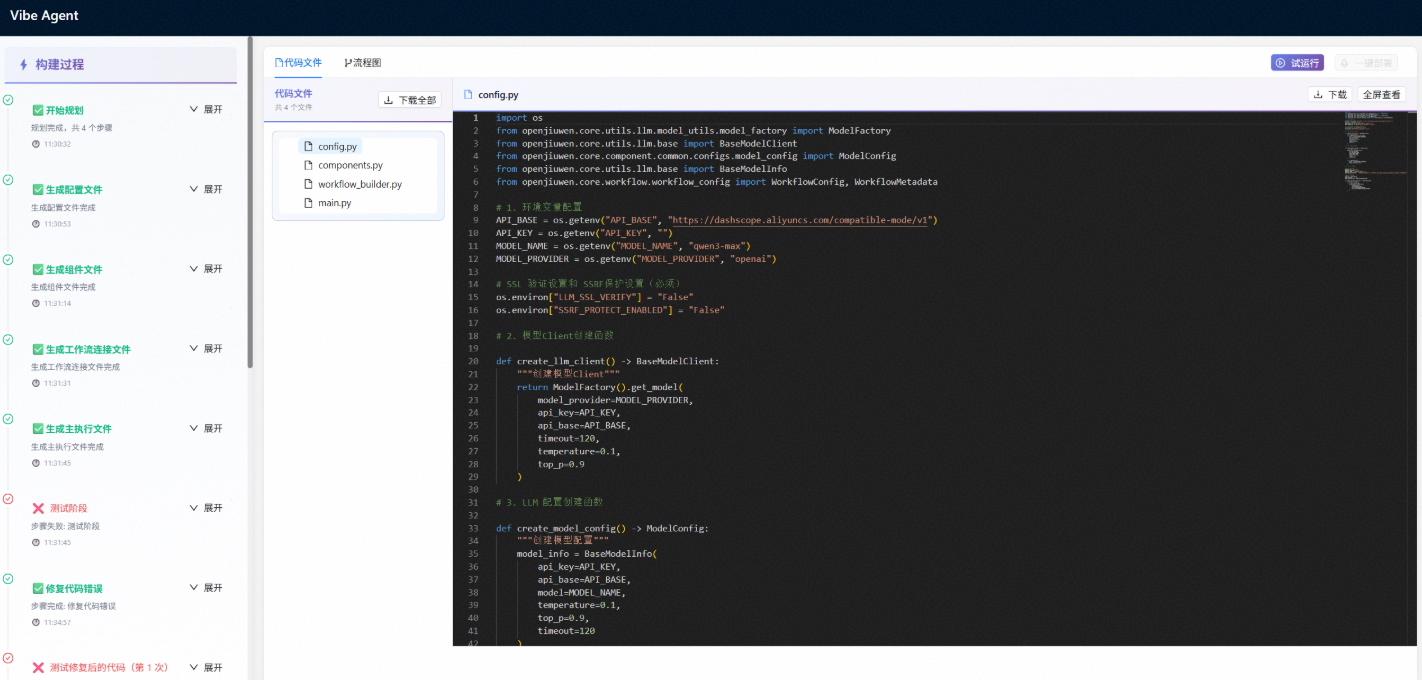Expand the 生成工作流连接文件 step
Viewport: 1422px width, 680px height.
click(x=206, y=349)
